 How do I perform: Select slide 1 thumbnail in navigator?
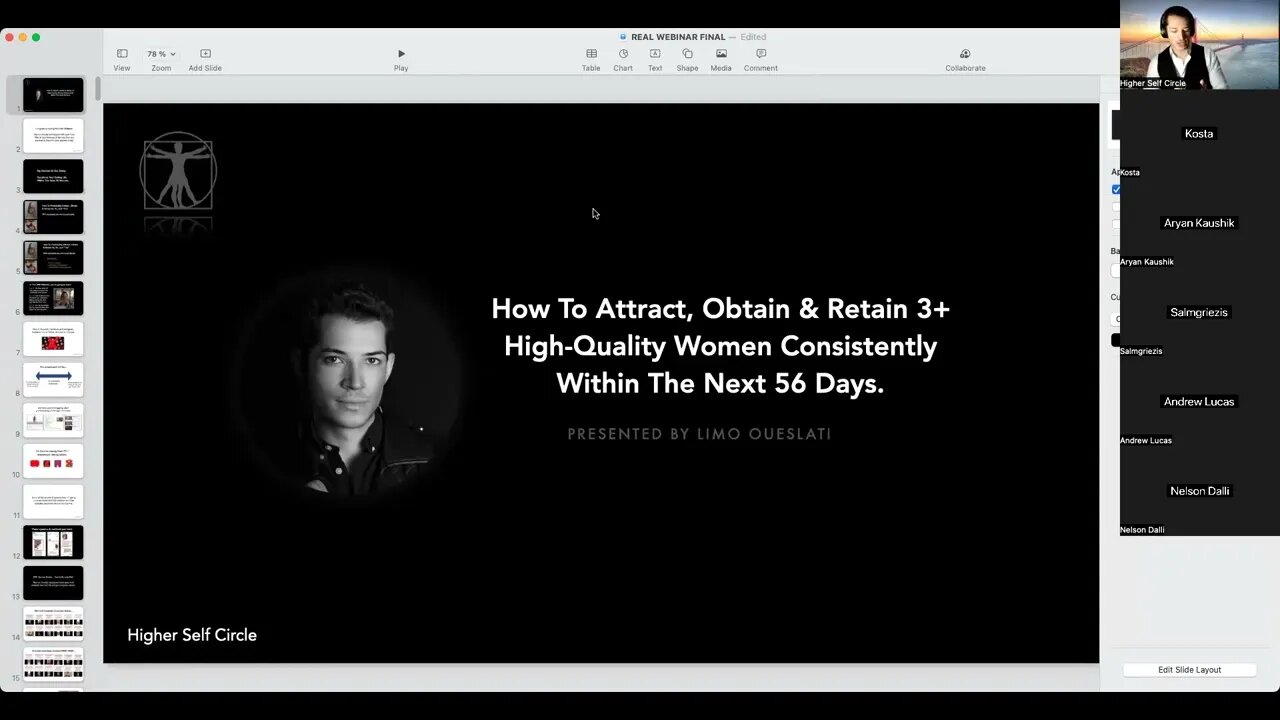[53, 95]
